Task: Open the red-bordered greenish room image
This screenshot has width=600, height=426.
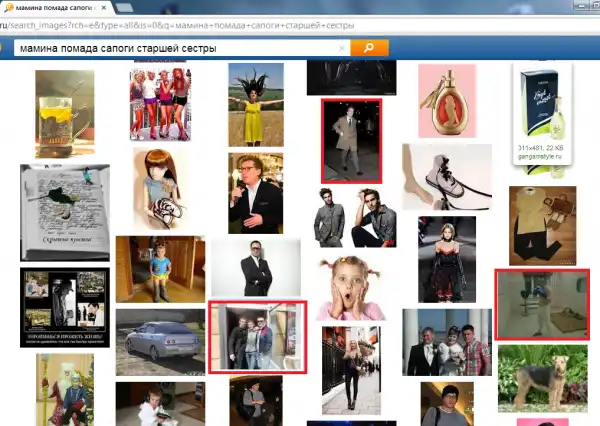Action: tap(542, 304)
